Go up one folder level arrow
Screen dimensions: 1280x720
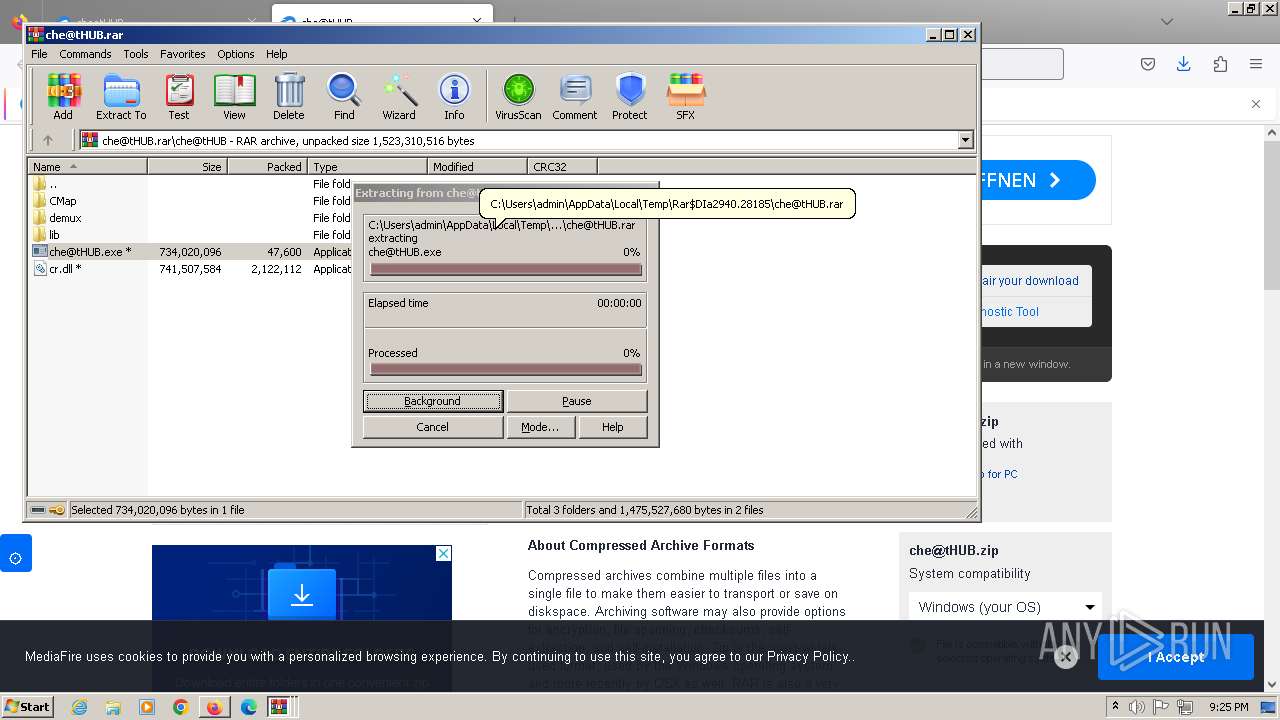(x=47, y=141)
